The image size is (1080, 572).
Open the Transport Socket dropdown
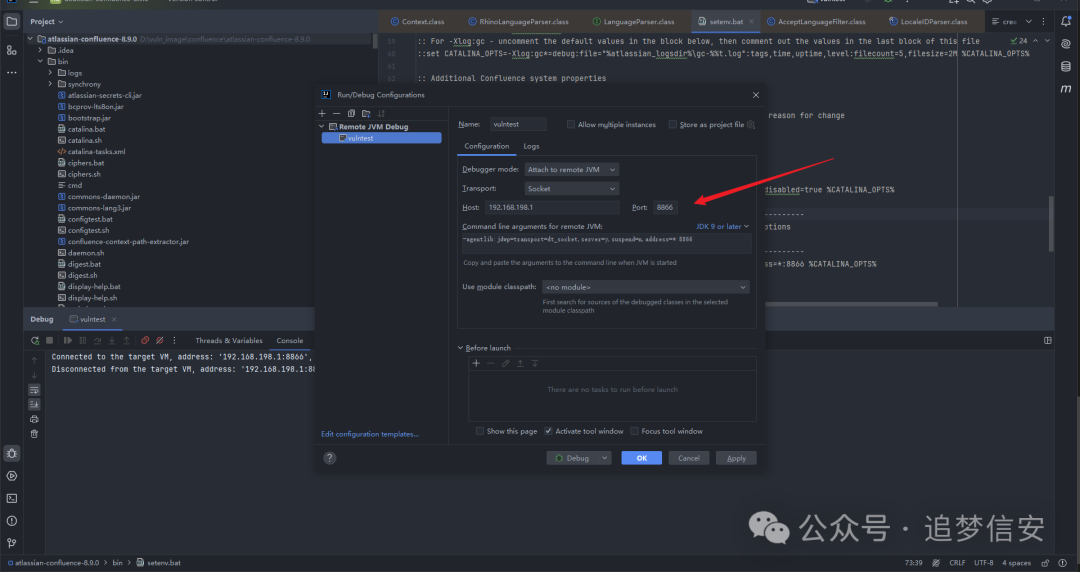coord(572,189)
